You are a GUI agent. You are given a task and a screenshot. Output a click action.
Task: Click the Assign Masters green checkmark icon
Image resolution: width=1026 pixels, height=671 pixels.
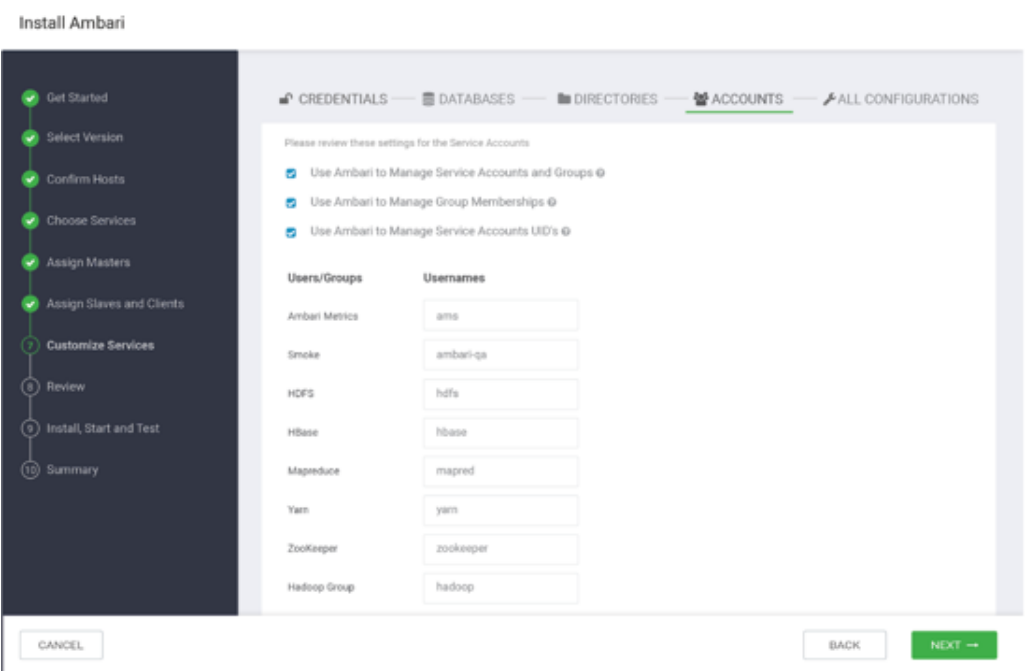click(x=30, y=263)
